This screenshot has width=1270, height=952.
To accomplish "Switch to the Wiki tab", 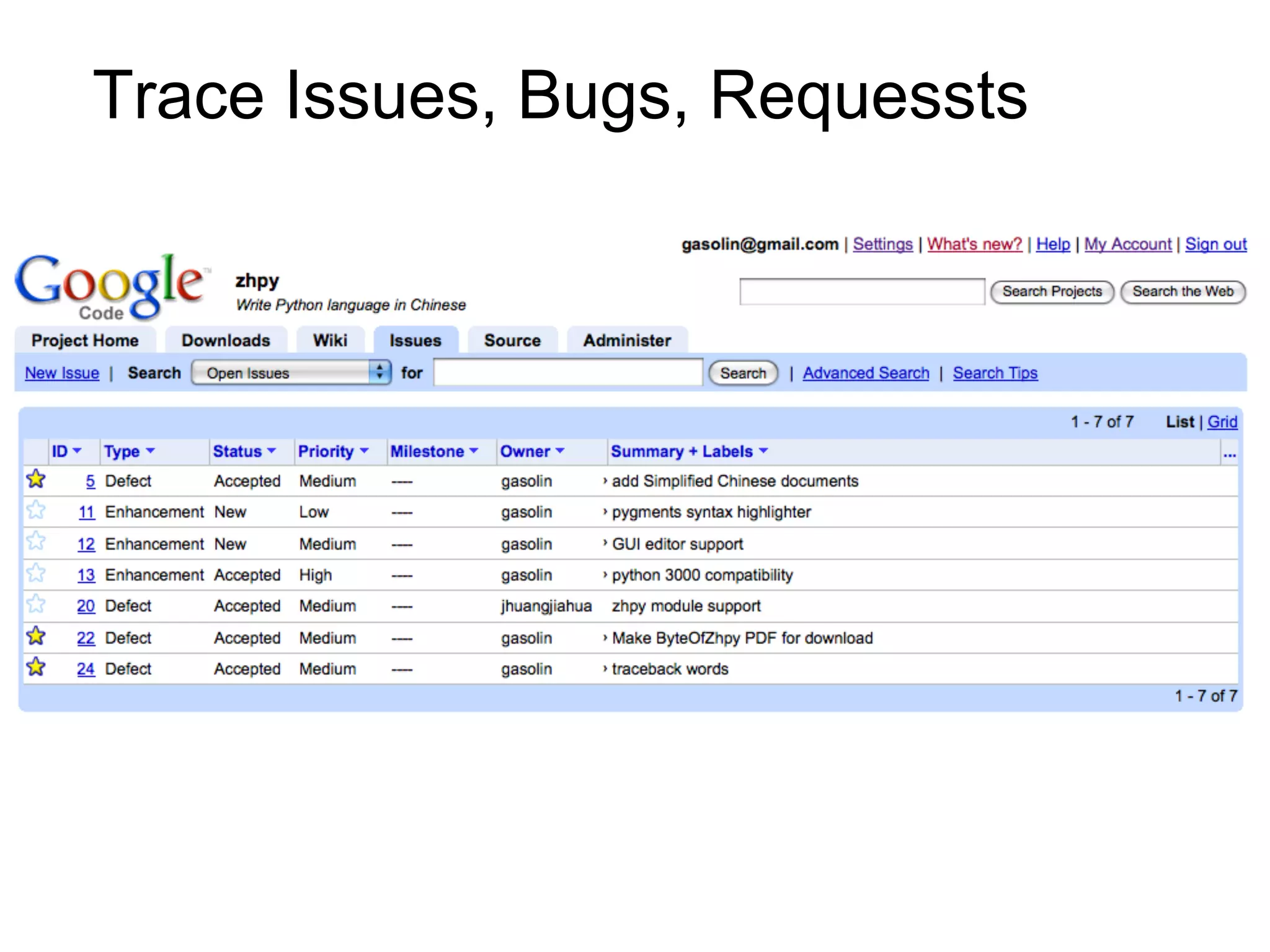I will click(330, 340).
